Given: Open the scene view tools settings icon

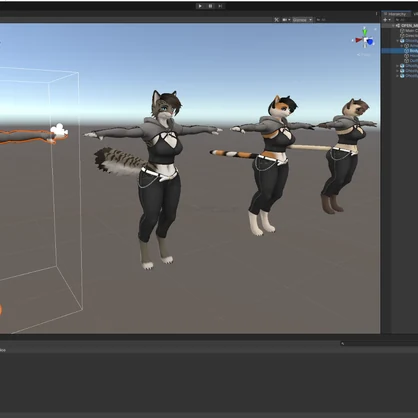Looking at the screenshot, I should pyautogui.click(x=276, y=20).
